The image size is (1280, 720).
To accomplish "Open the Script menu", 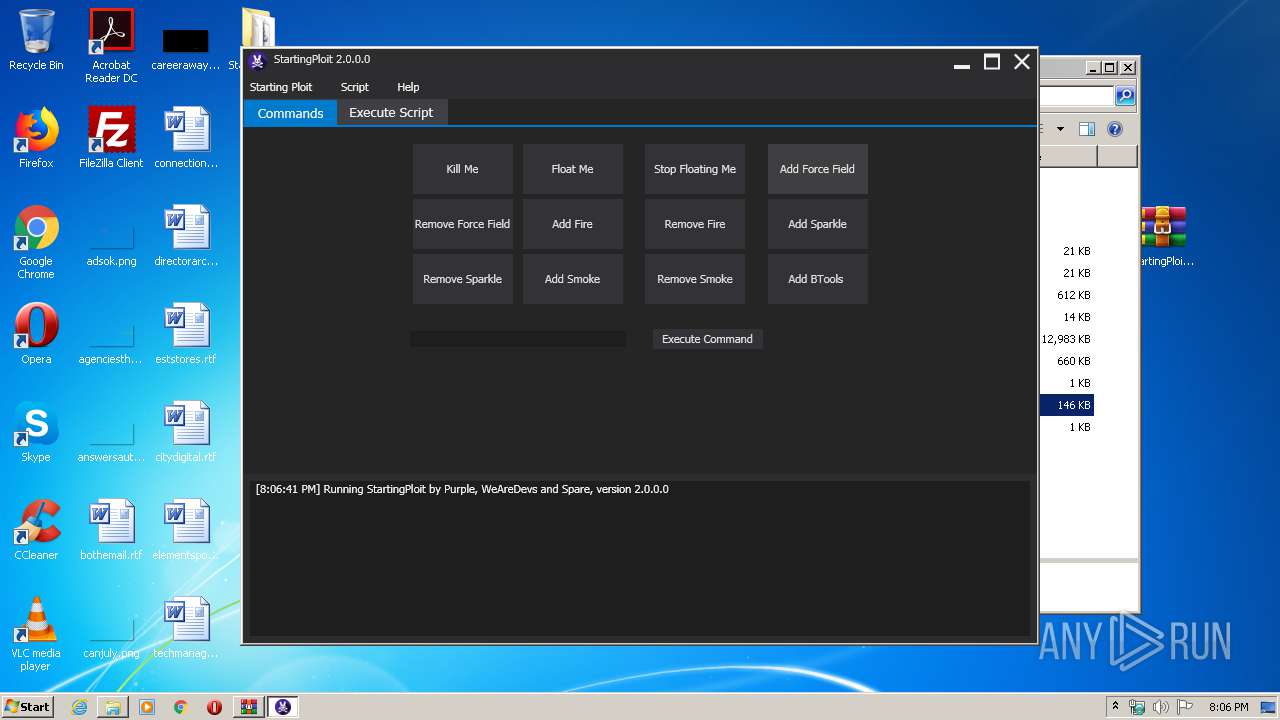I will [x=355, y=87].
